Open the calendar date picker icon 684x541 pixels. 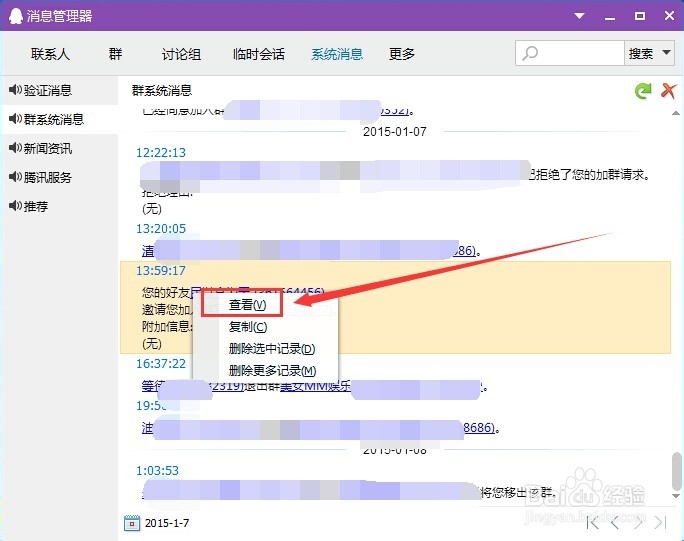point(132,523)
